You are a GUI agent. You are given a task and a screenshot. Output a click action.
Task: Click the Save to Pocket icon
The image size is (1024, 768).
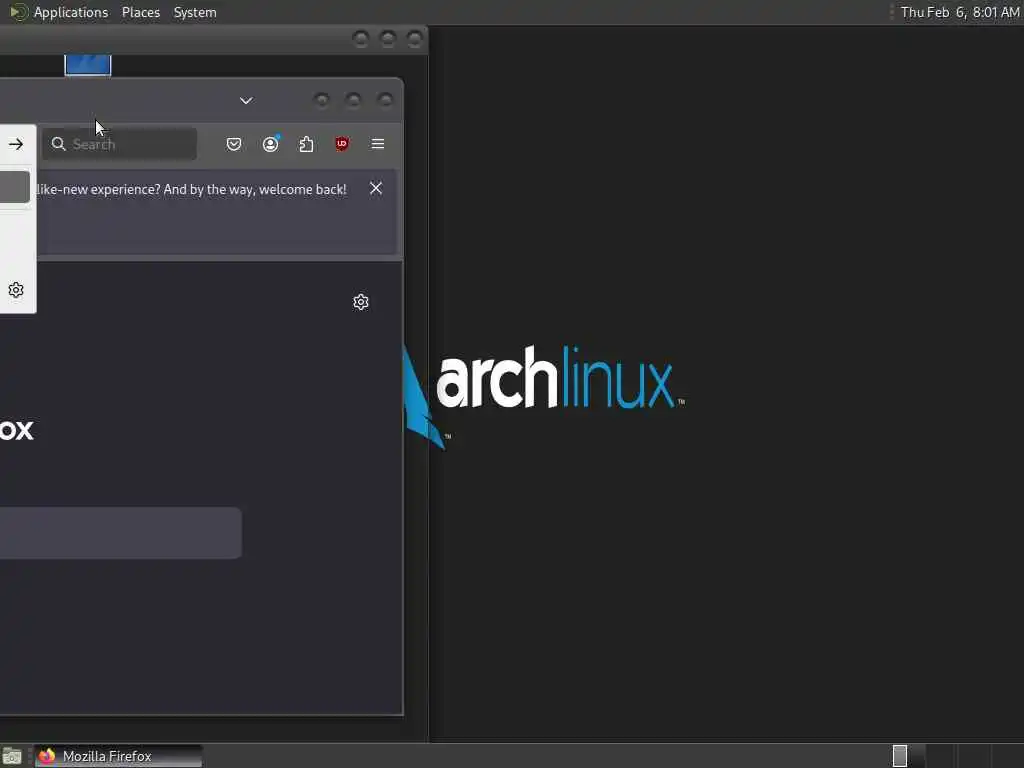[x=234, y=144]
